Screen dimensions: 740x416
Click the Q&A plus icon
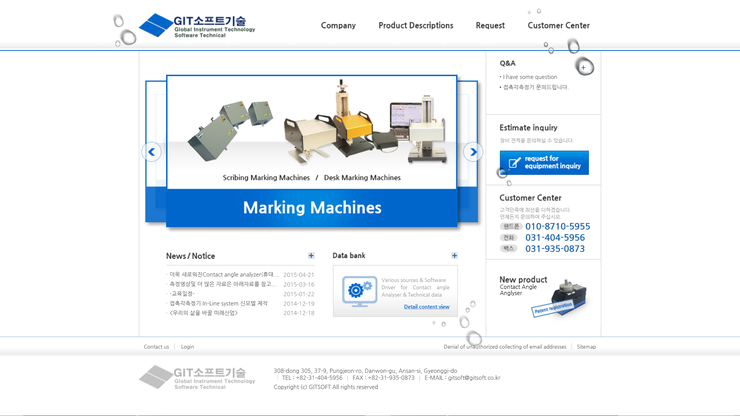pyautogui.click(x=583, y=68)
